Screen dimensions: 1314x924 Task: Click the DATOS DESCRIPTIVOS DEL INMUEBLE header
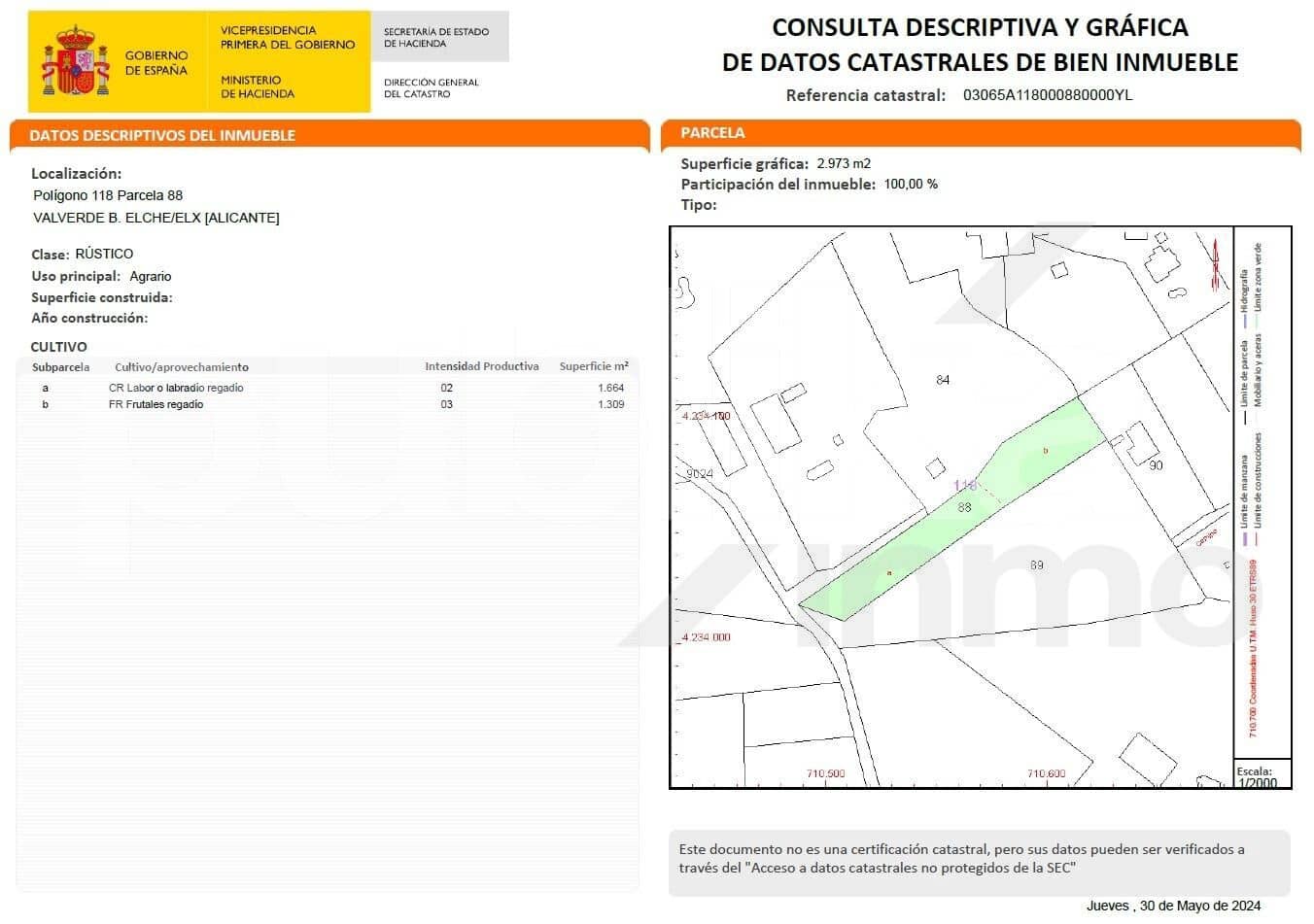click(162, 135)
